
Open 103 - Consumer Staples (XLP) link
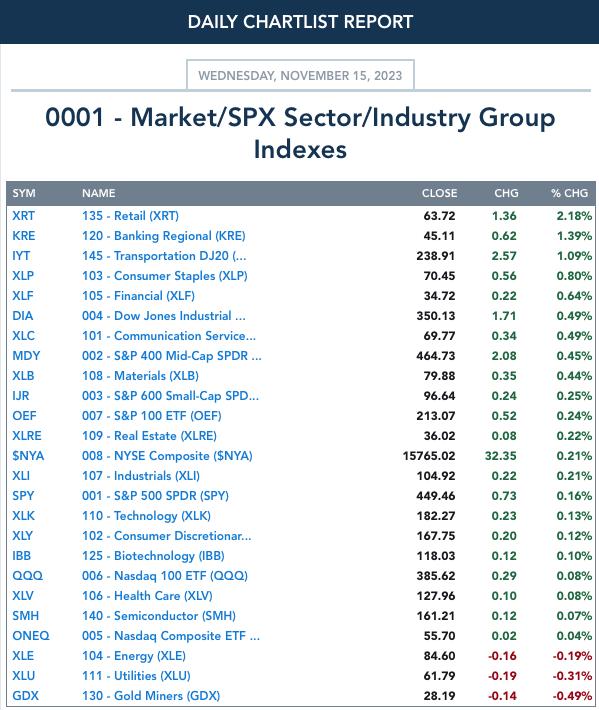pos(164,275)
